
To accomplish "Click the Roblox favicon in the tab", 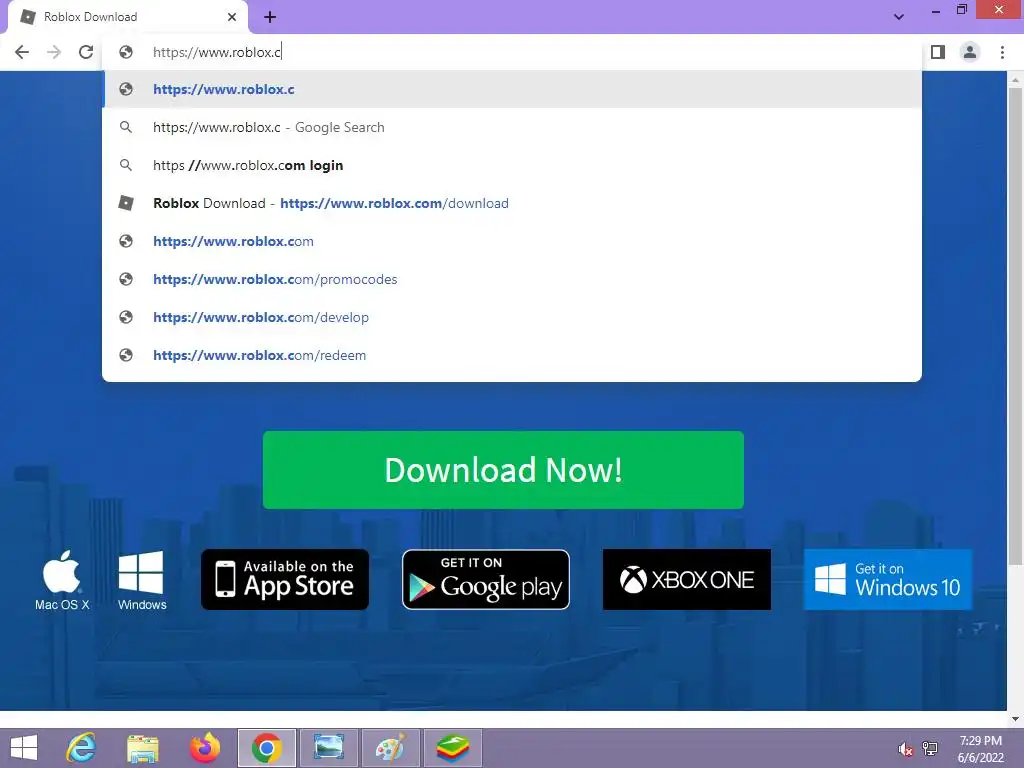I will coord(27,17).
